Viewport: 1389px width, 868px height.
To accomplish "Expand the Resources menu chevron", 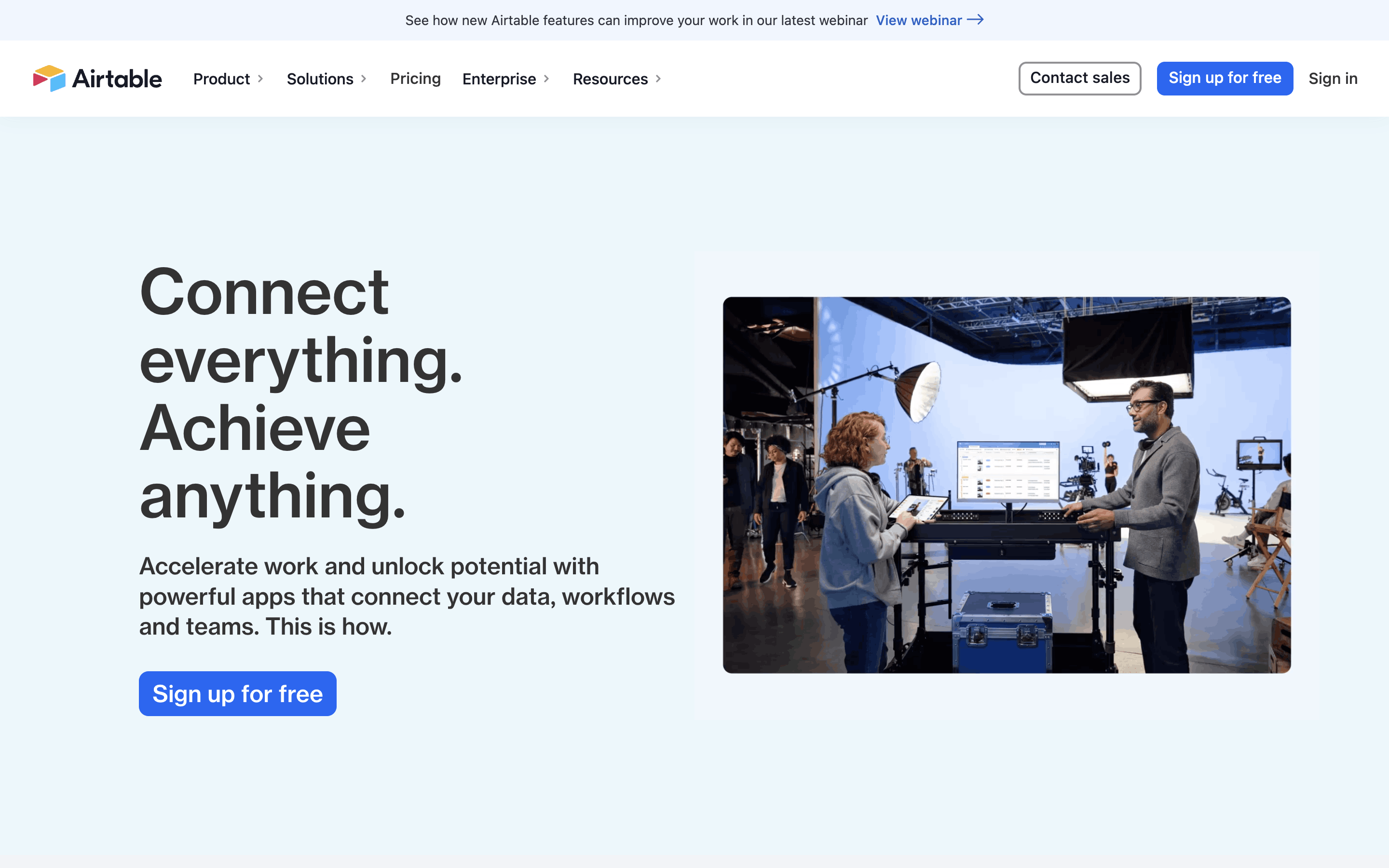I will coord(658,79).
